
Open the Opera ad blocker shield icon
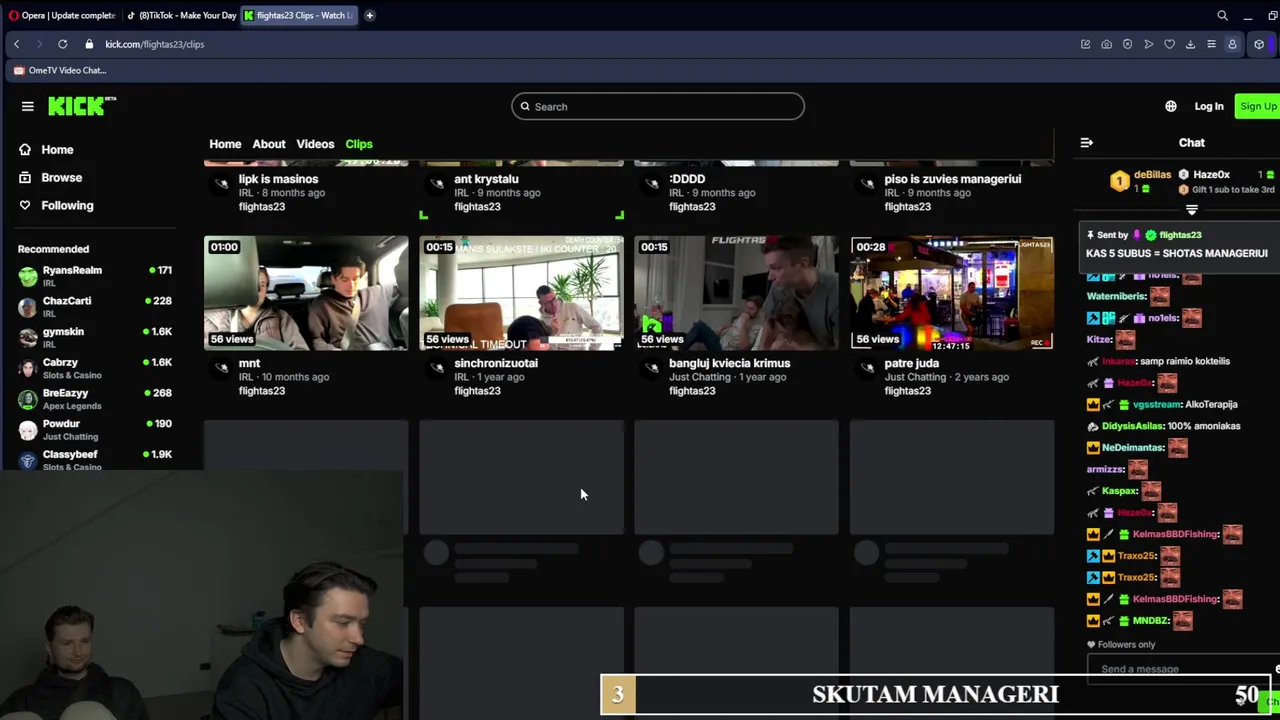(x=1127, y=44)
